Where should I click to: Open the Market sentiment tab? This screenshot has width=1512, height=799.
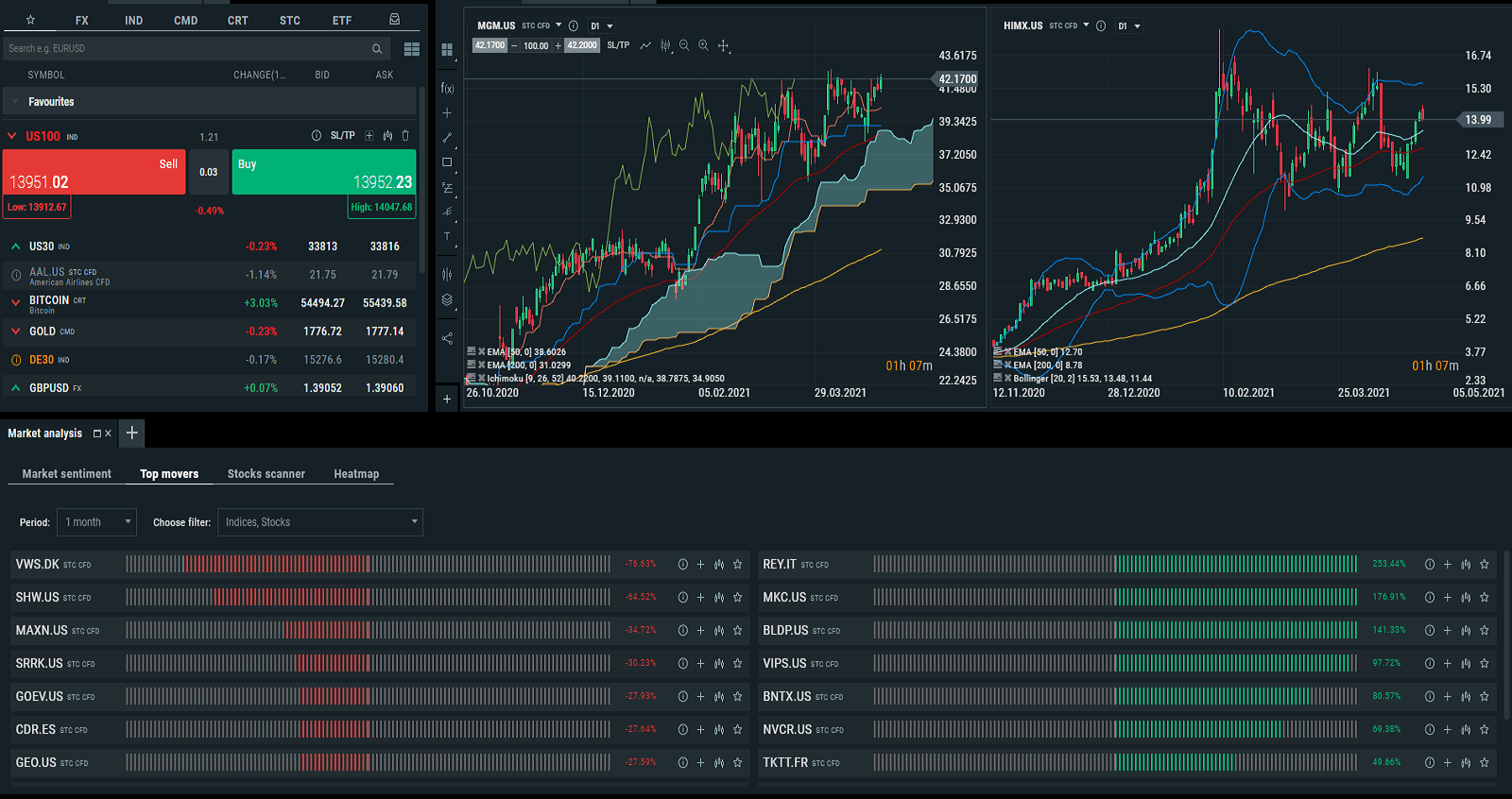(67, 474)
